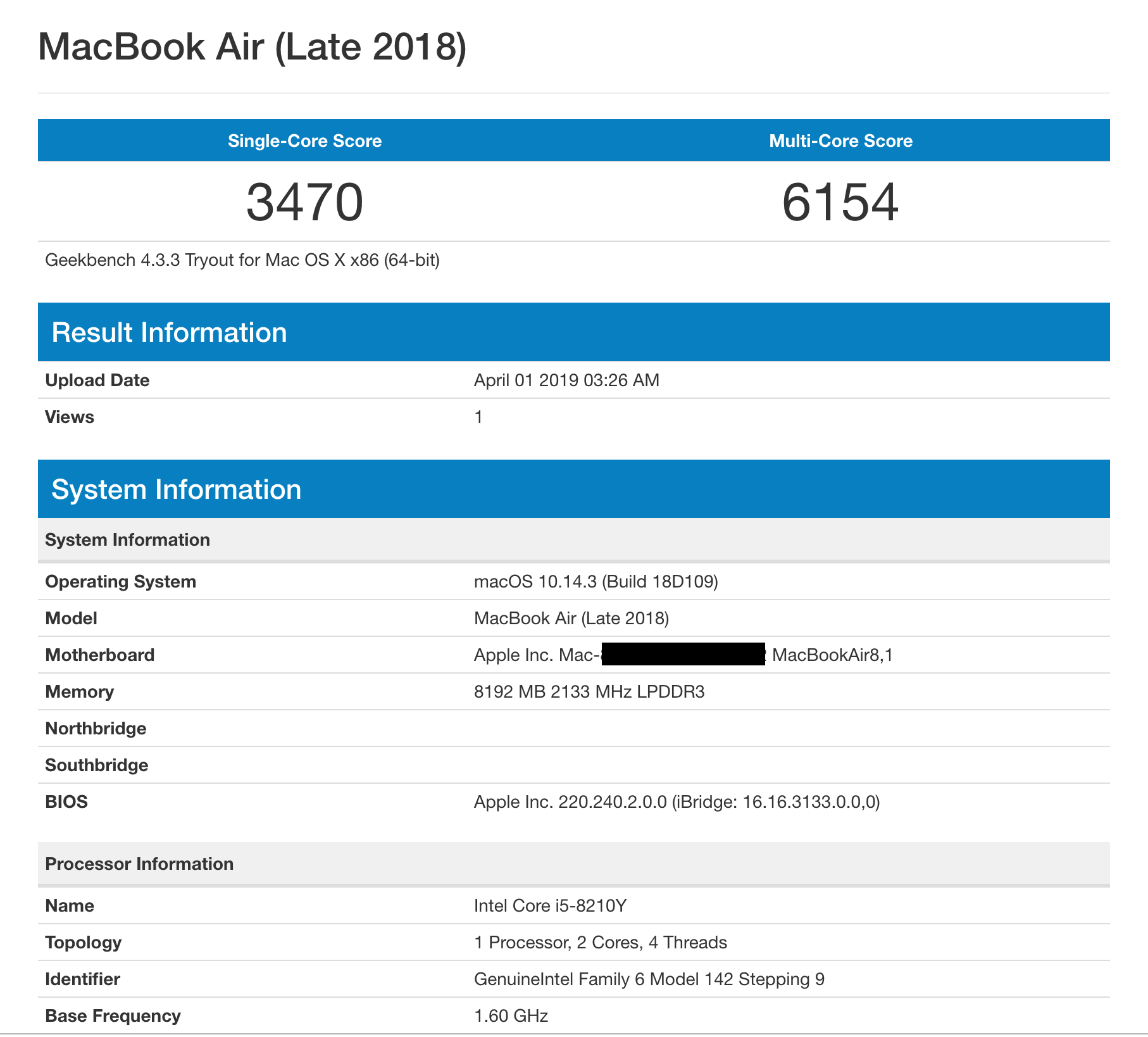Screen dimensions: 1148x1037
Task: Click the Views label
Action: click(x=70, y=417)
